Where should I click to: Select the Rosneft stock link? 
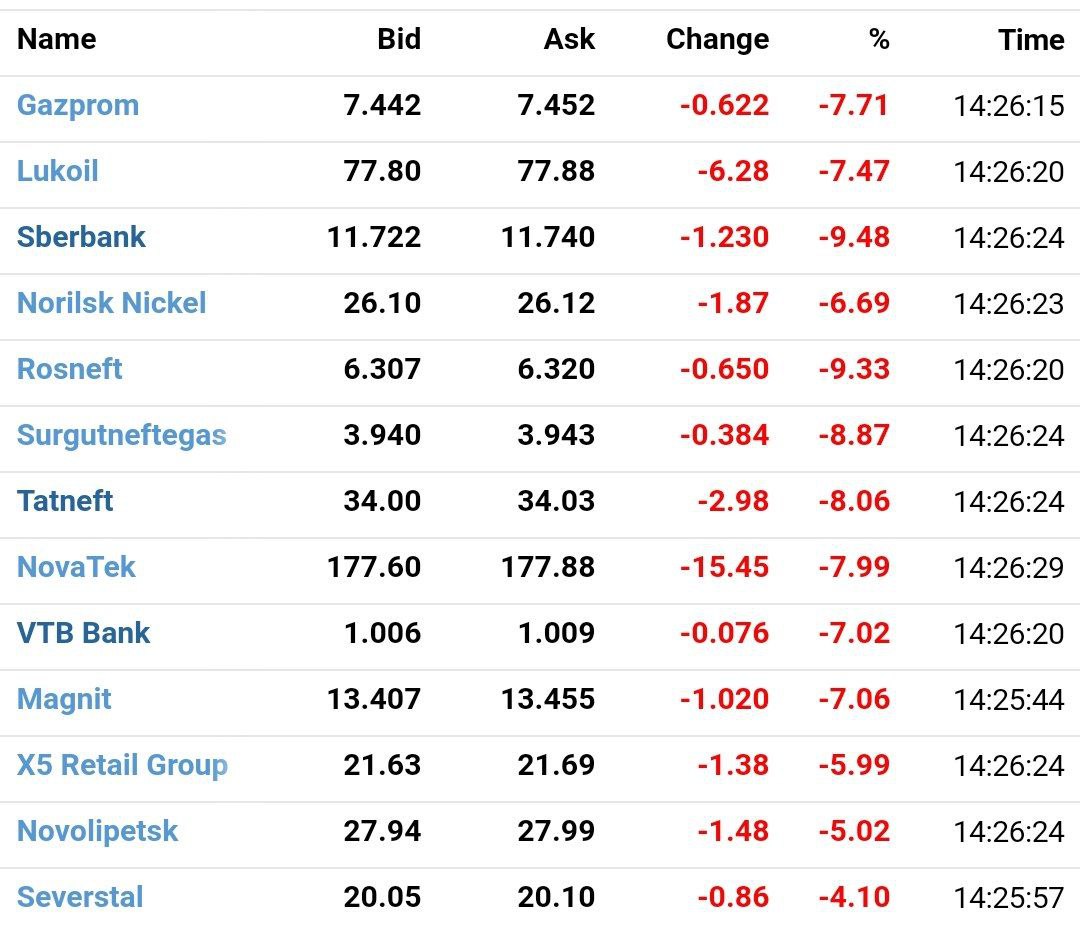69,369
